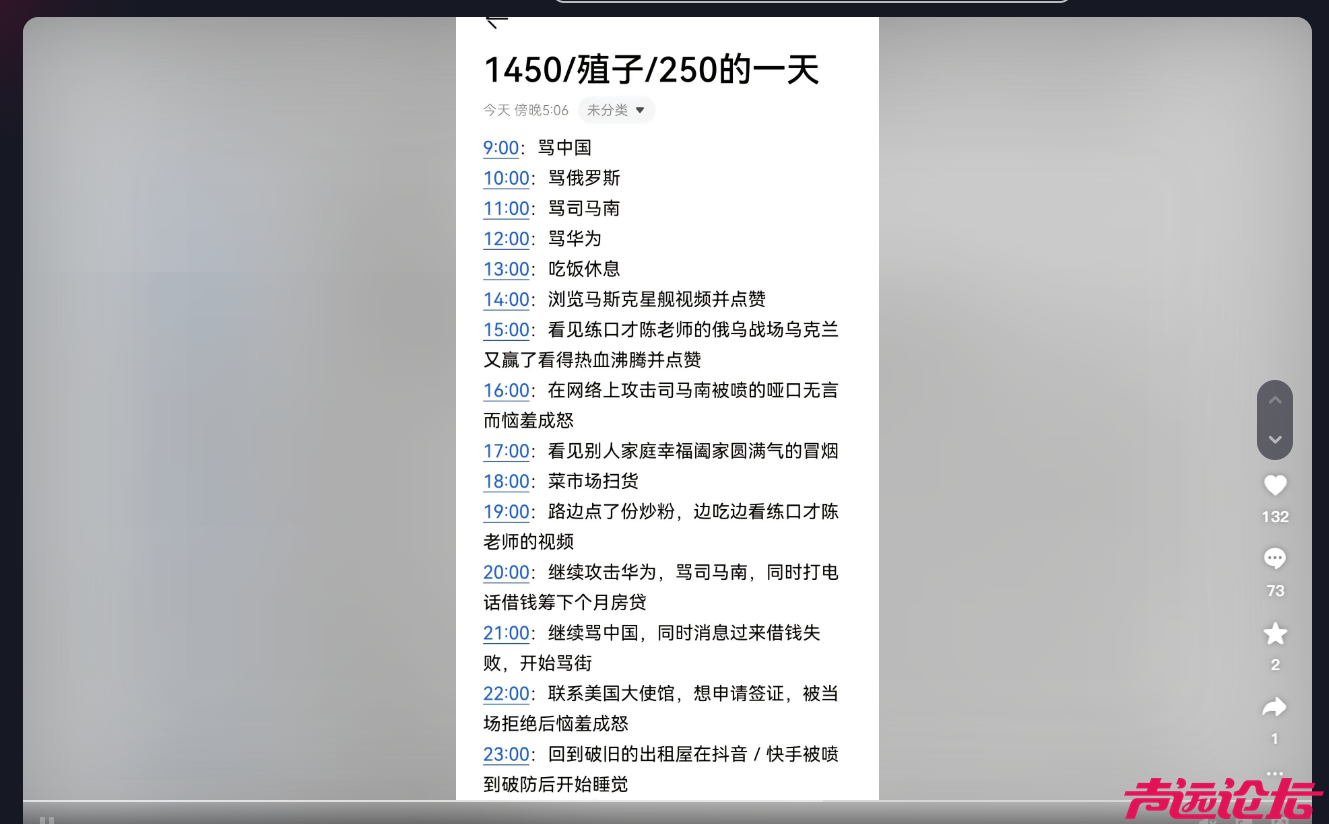Click the text 骂华为 after 12:00
1329x824 pixels.
click(x=575, y=239)
